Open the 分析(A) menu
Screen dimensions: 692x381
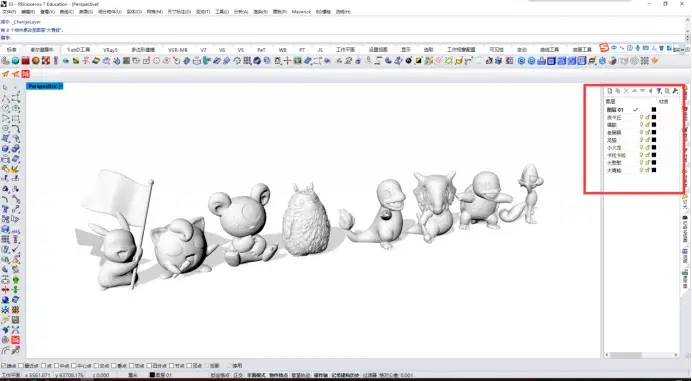coord(241,12)
